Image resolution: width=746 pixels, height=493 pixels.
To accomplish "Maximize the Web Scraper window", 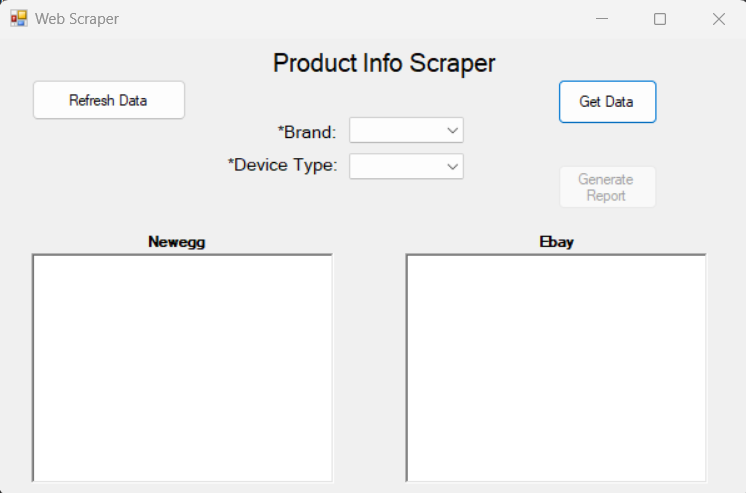I will (660, 19).
